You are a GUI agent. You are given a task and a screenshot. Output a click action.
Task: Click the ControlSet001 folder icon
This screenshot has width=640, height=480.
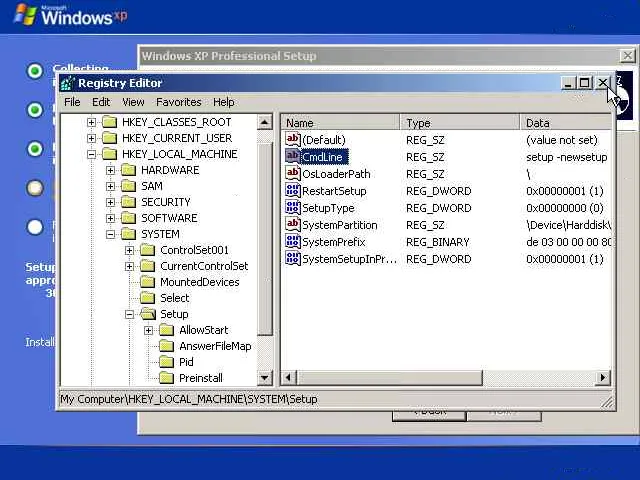point(148,250)
